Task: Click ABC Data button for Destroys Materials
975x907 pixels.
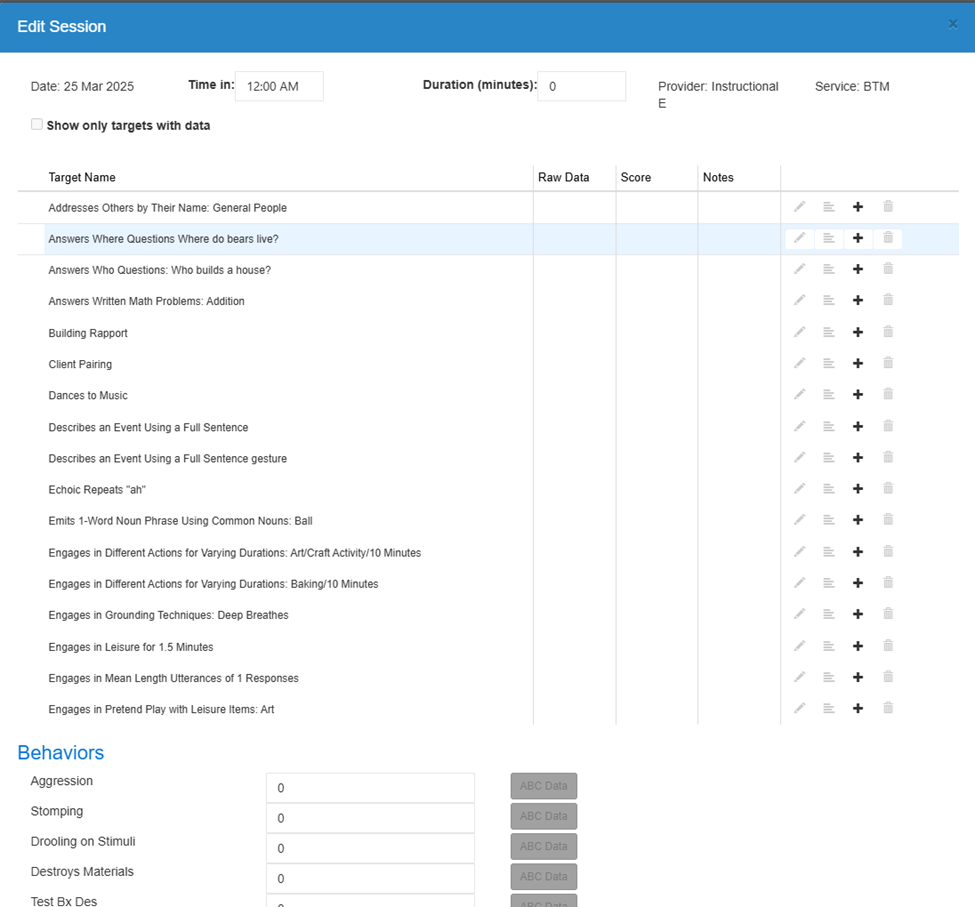Action: (x=544, y=877)
